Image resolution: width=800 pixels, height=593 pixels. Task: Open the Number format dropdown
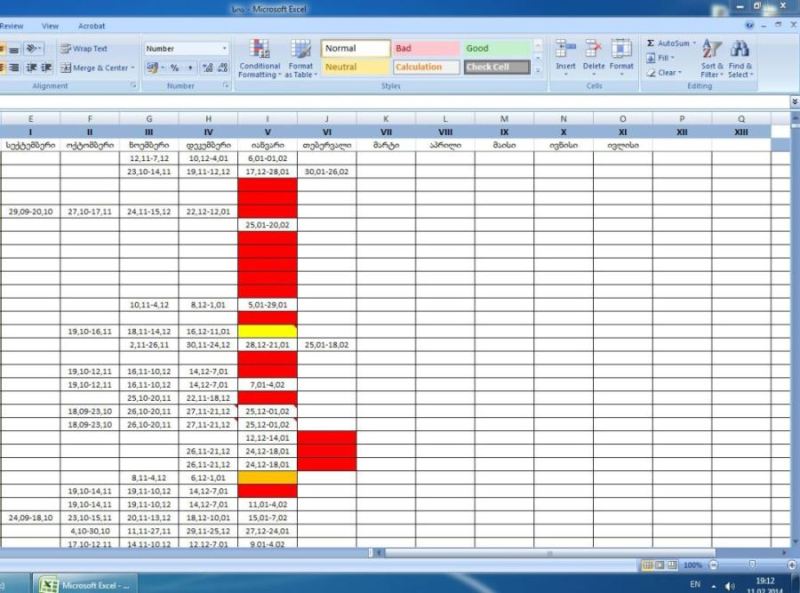[224, 48]
